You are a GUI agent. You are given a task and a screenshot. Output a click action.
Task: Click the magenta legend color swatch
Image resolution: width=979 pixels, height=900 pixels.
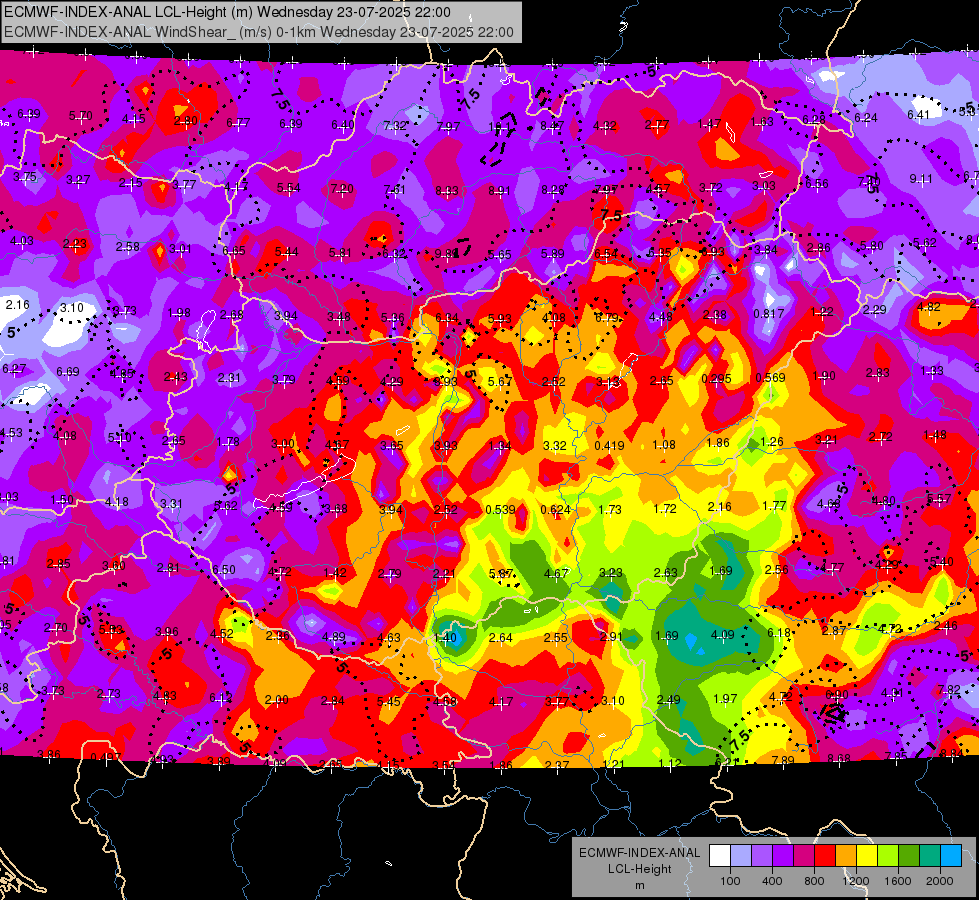pyautogui.click(x=804, y=855)
